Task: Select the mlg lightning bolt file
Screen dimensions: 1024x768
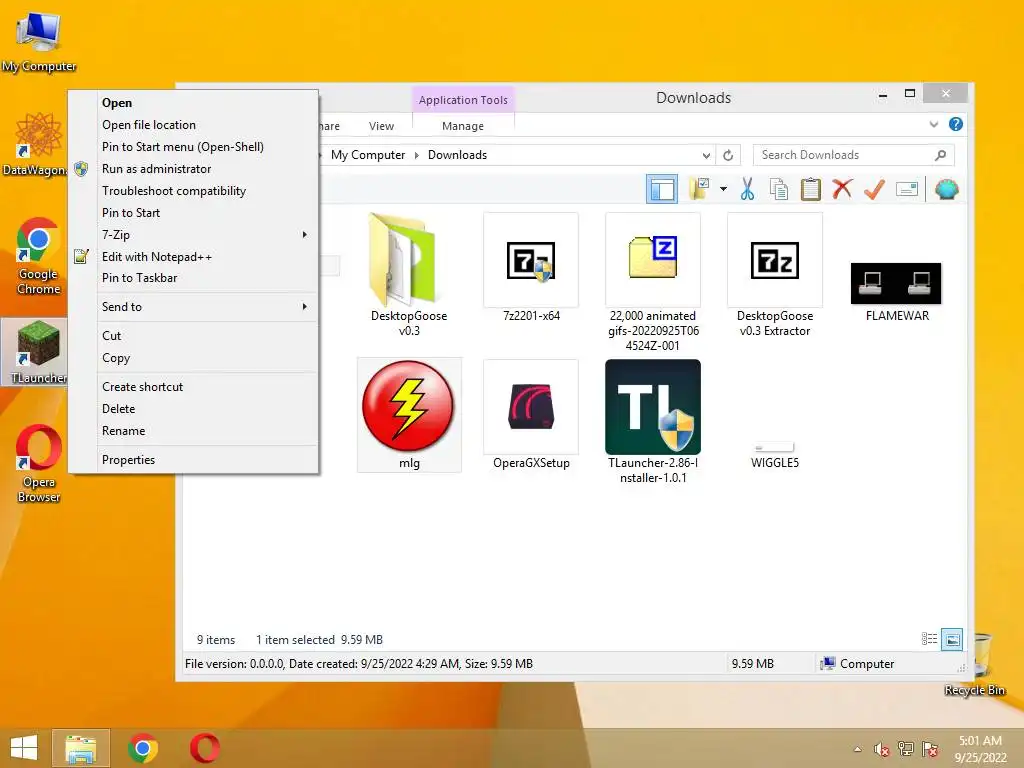Action: (409, 415)
